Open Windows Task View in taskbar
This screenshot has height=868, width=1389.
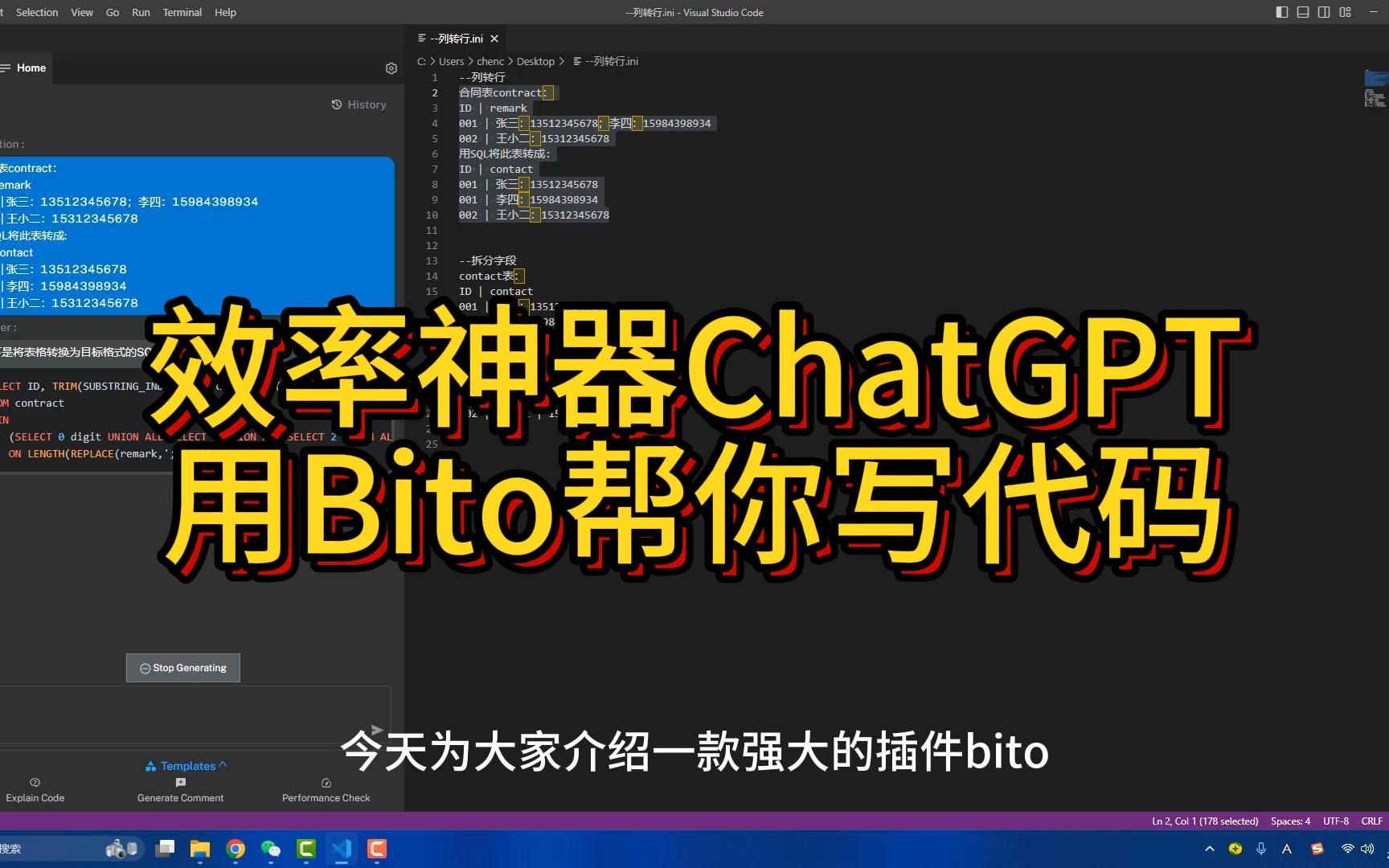165,849
